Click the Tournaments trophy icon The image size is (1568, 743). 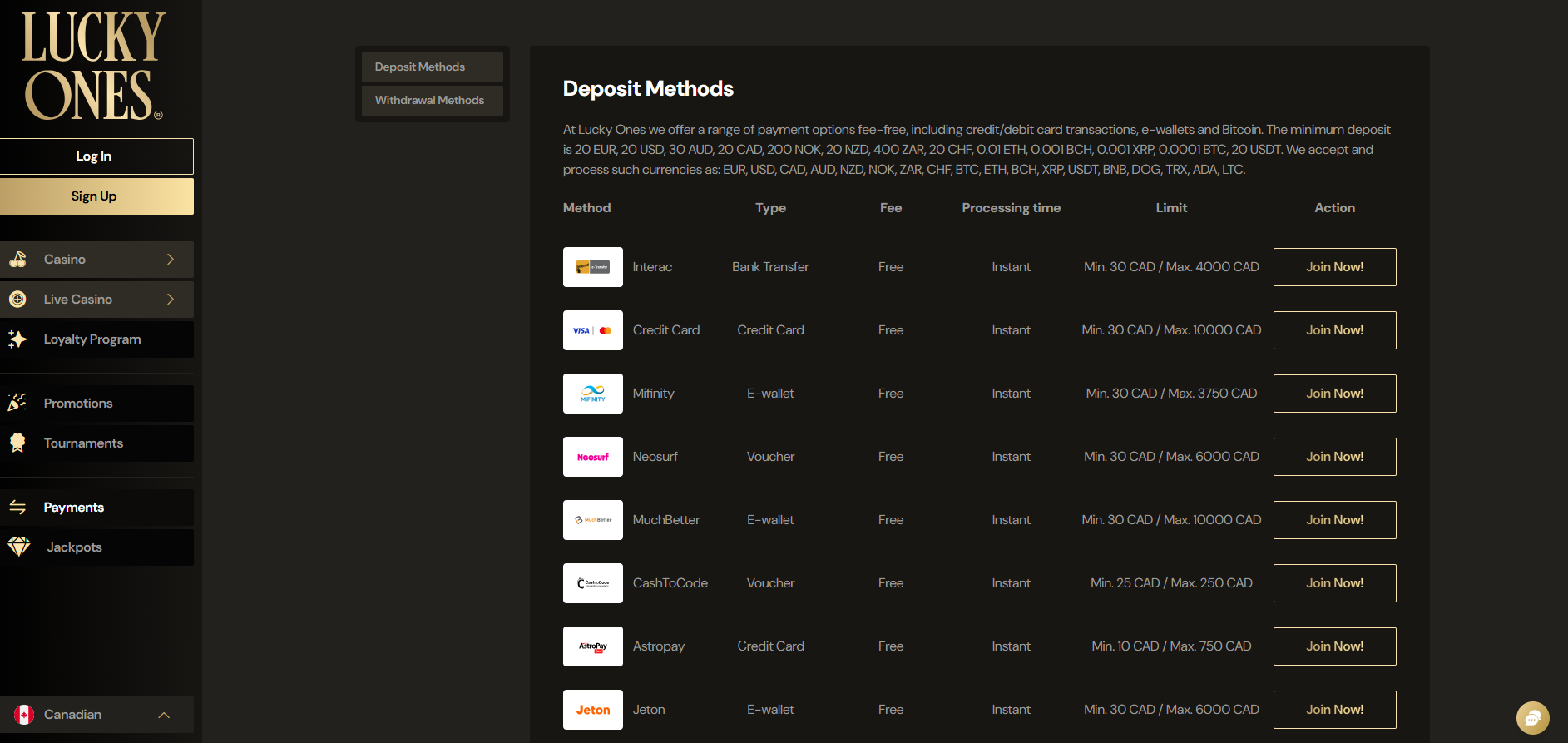click(x=17, y=443)
